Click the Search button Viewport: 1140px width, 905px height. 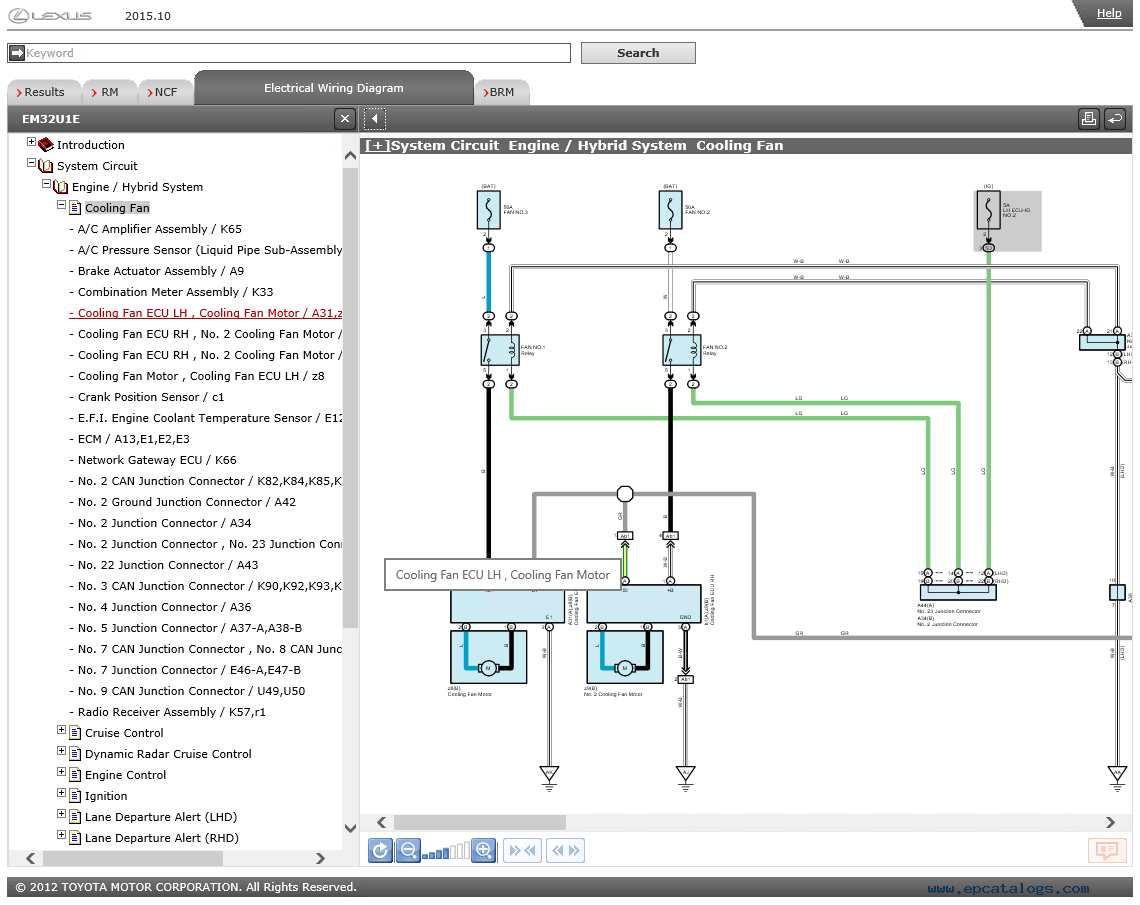[x=638, y=53]
